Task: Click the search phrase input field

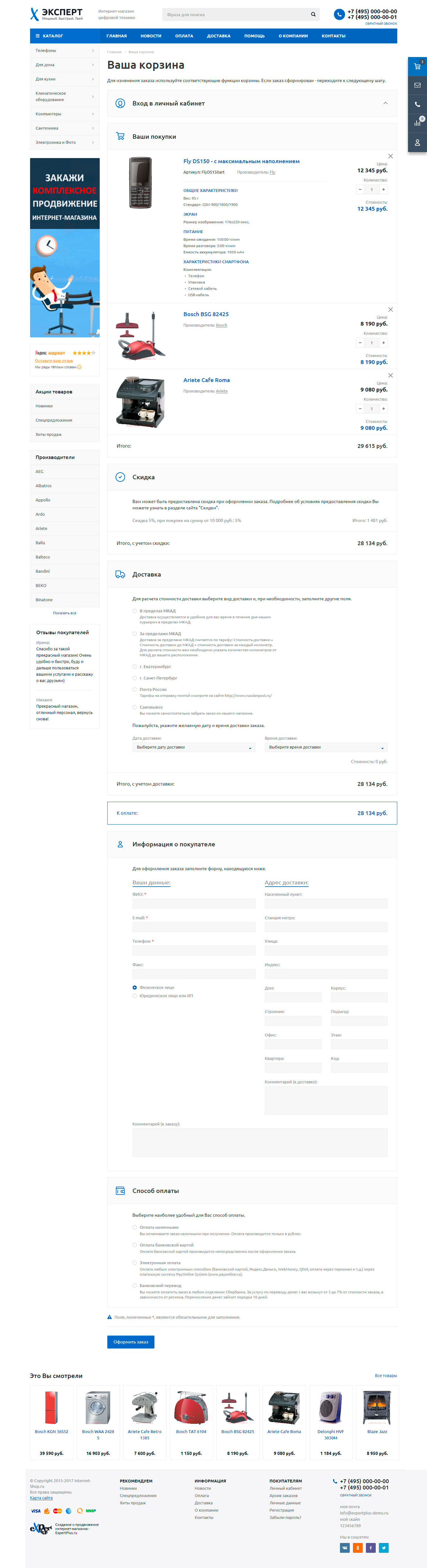Action: tap(235, 15)
